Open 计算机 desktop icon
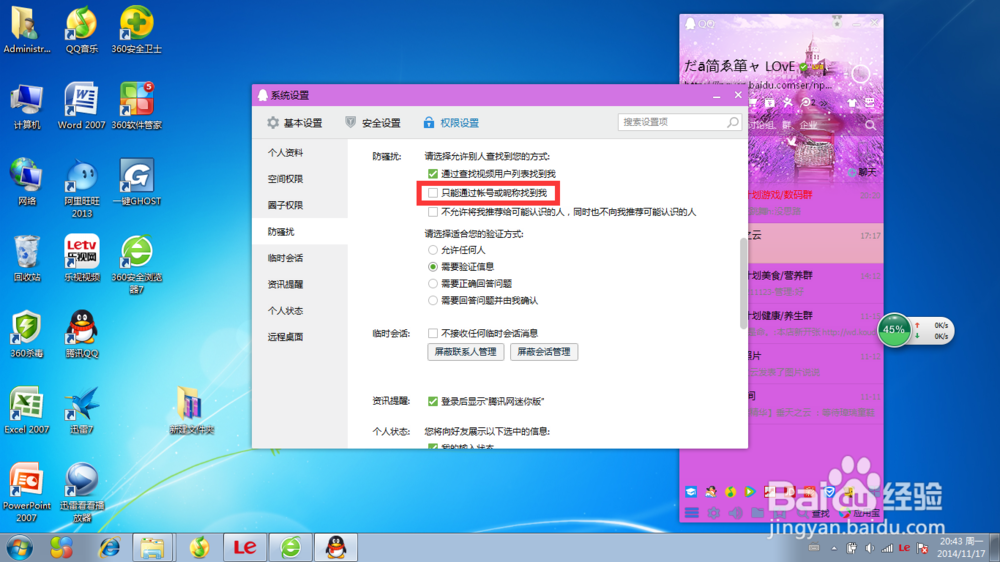This screenshot has width=1000, height=562. coord(27,106)
